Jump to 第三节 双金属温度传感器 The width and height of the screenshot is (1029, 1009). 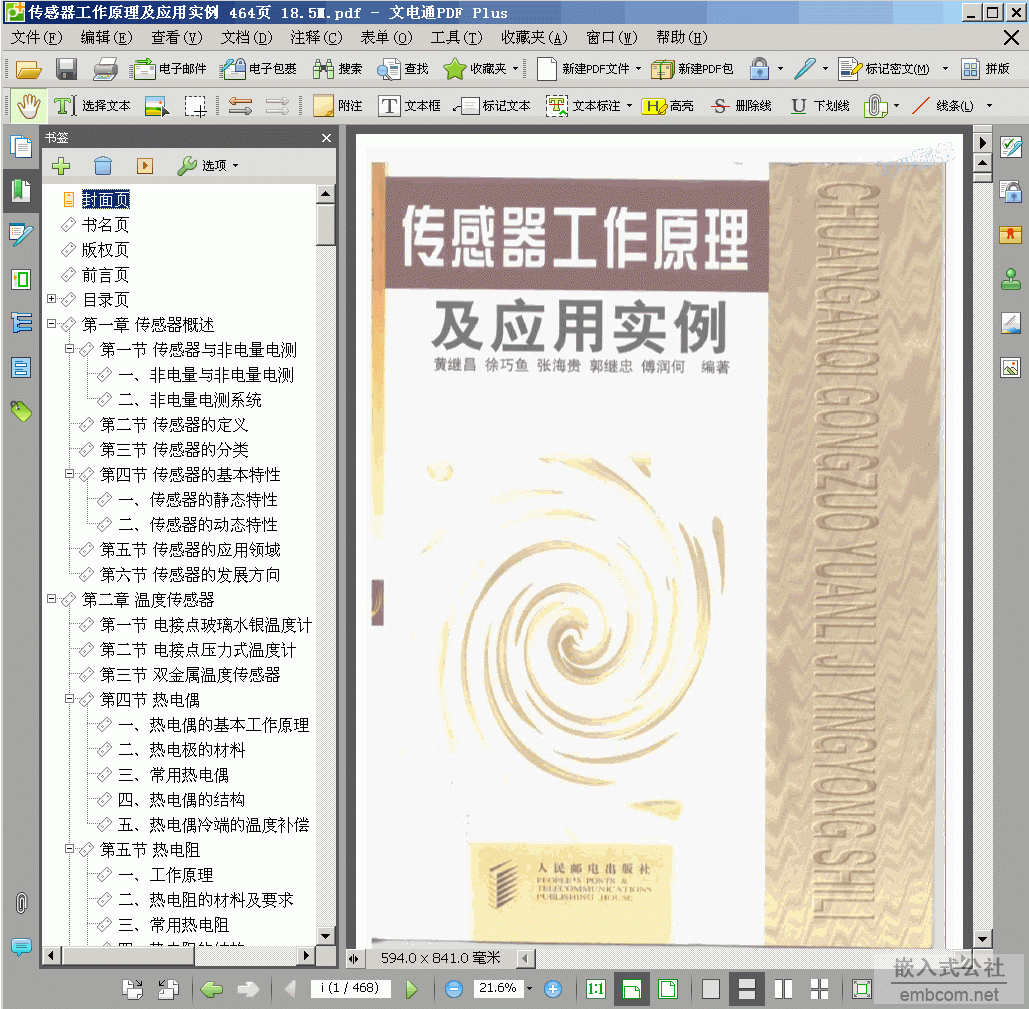190,675
